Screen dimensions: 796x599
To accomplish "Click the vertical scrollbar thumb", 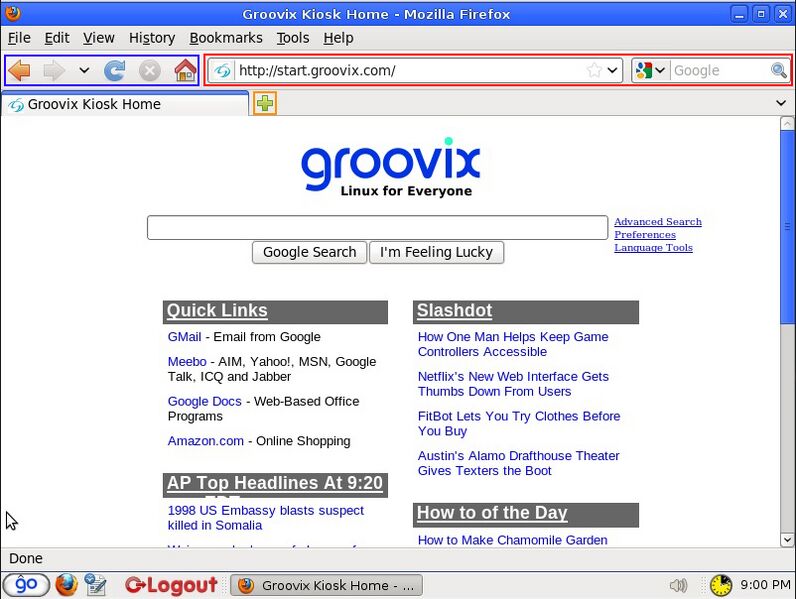I will [787, 226].
